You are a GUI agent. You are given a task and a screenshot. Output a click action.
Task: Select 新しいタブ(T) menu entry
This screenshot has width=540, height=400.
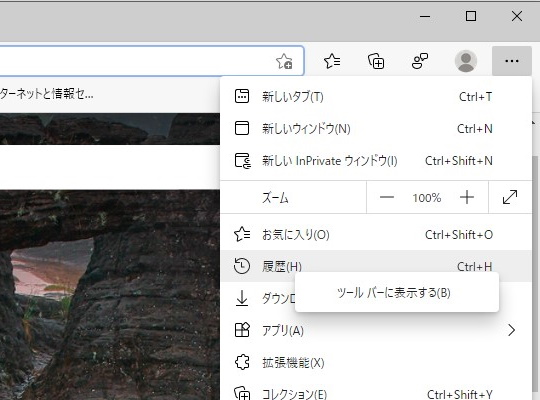376,97
